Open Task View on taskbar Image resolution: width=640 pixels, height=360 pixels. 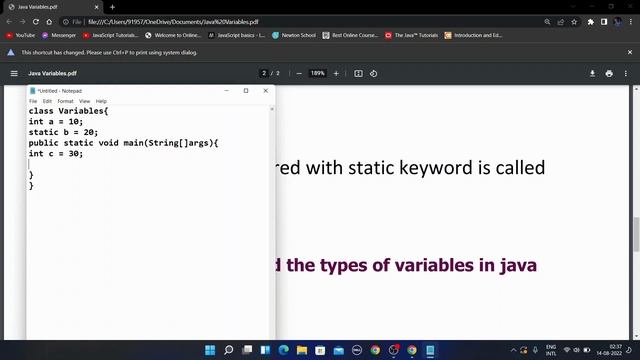click(247, 350)
